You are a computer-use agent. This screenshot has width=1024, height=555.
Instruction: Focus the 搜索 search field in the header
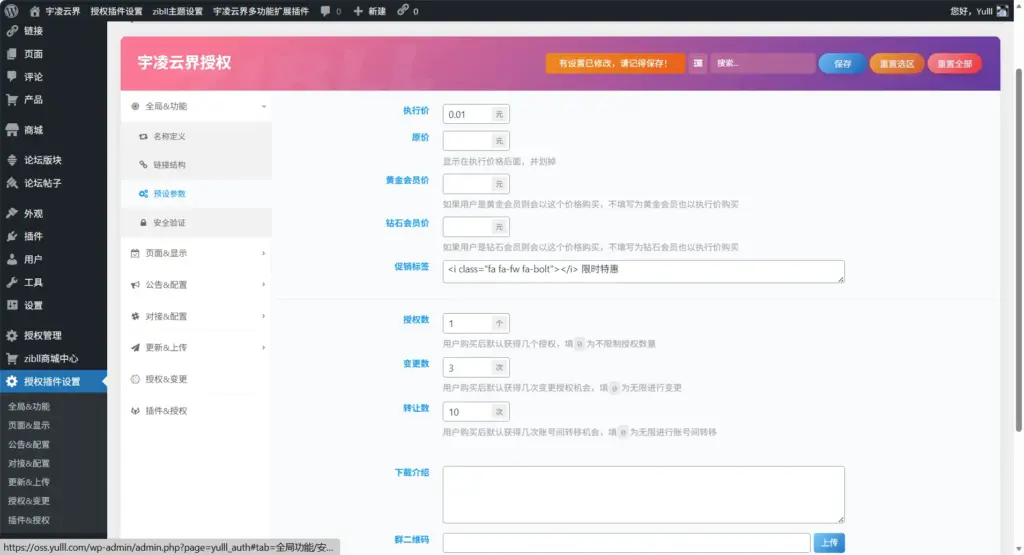[x=763, y=63]
